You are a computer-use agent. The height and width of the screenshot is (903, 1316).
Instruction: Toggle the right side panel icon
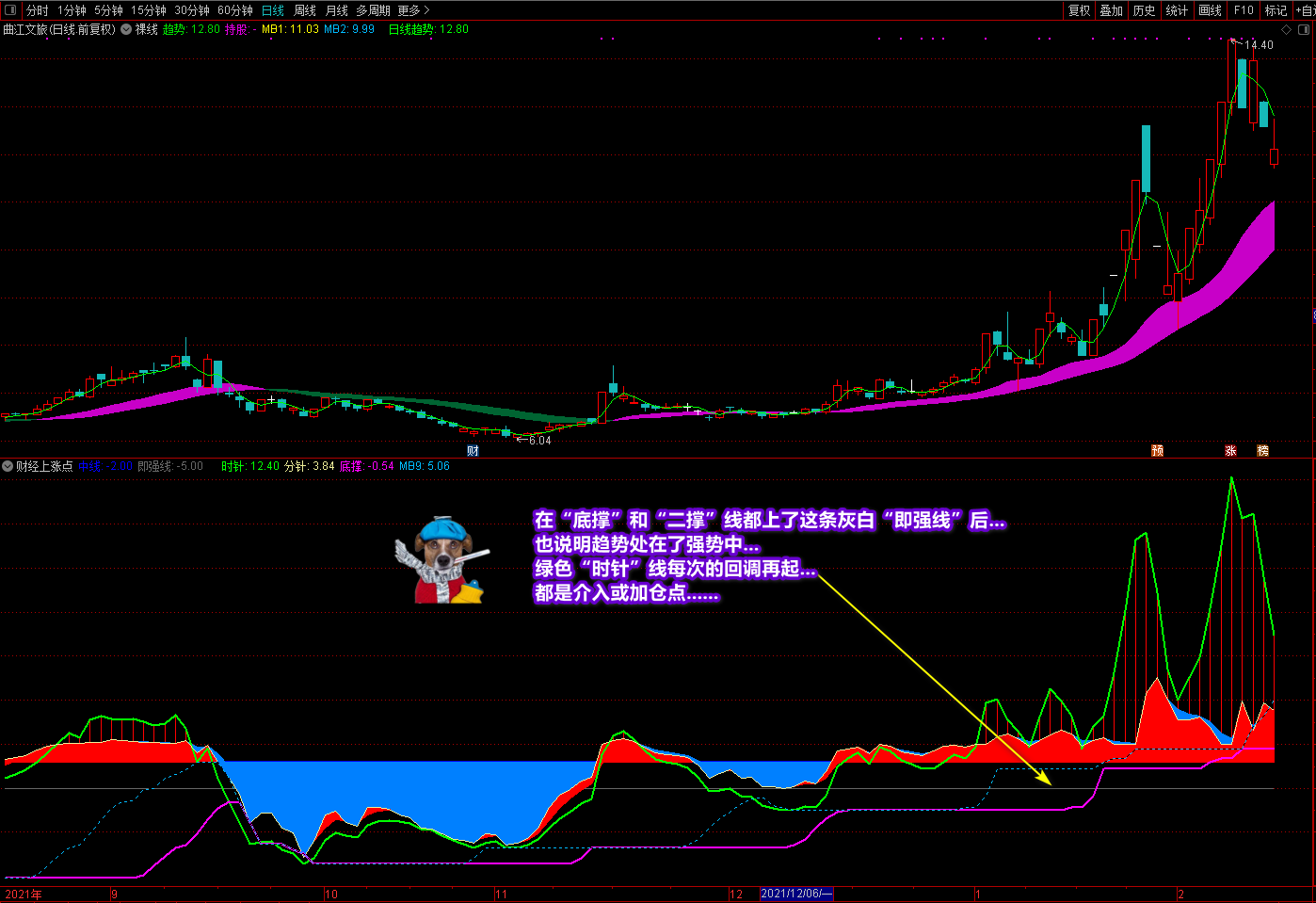1303,29
